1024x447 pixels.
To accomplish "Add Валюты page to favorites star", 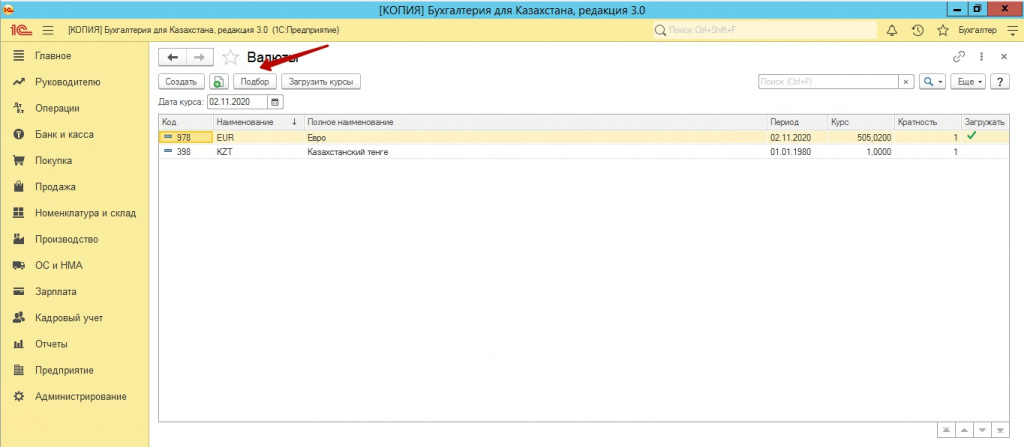I will click(x=231, y=58).
